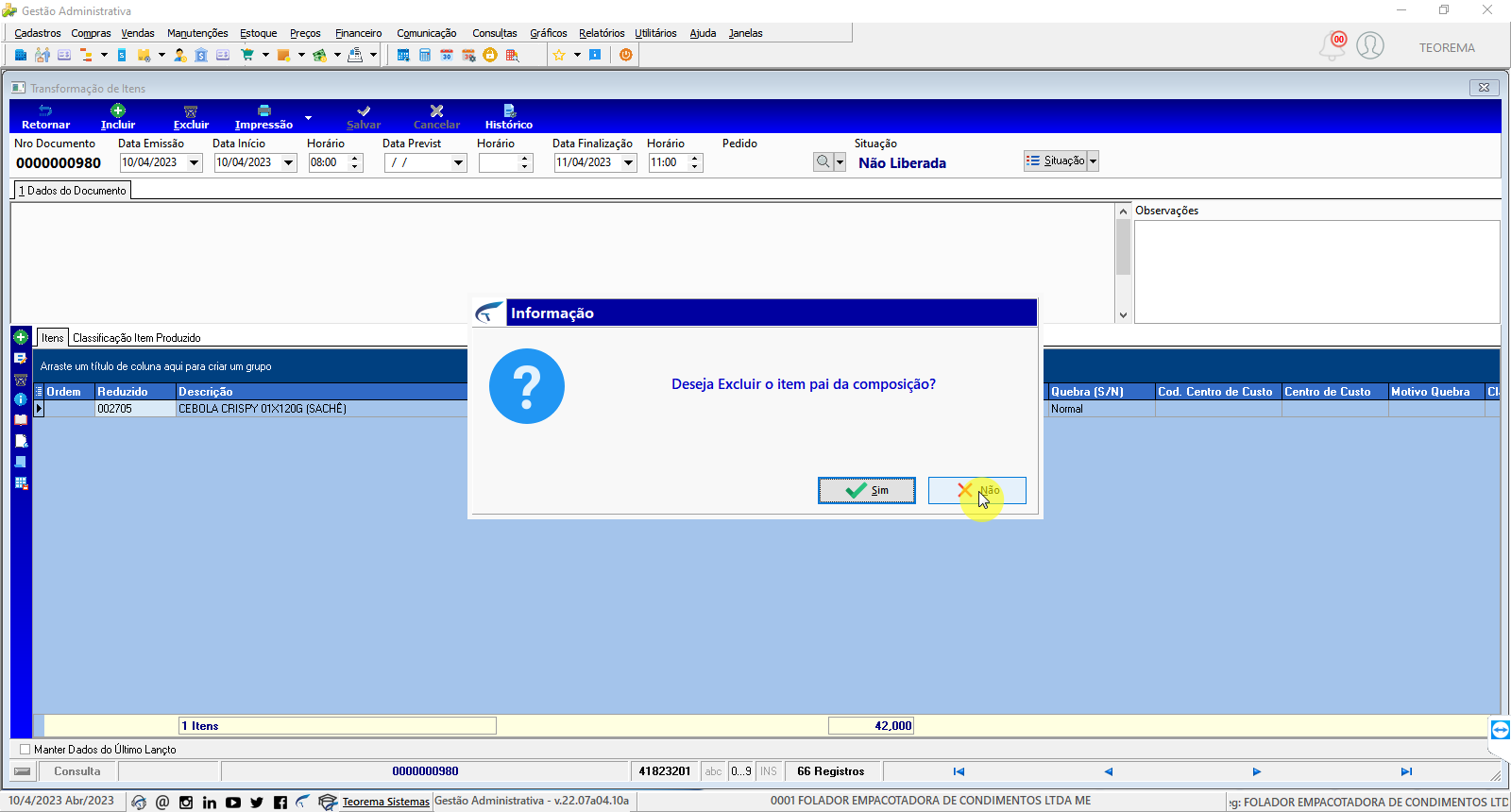The width and height of the screenshot is (1511, 812).
Task: Confirm with the Sim button
Action: click(867, 490)
